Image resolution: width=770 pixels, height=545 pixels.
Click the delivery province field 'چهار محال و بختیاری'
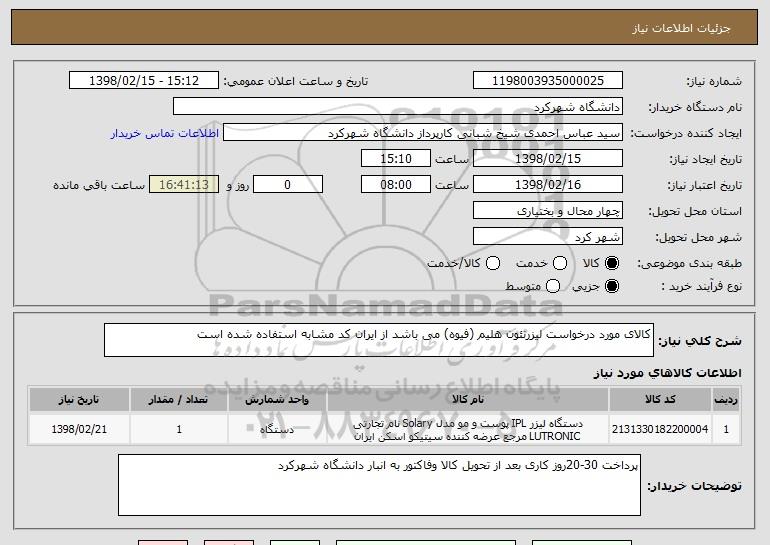coord(548,211)
